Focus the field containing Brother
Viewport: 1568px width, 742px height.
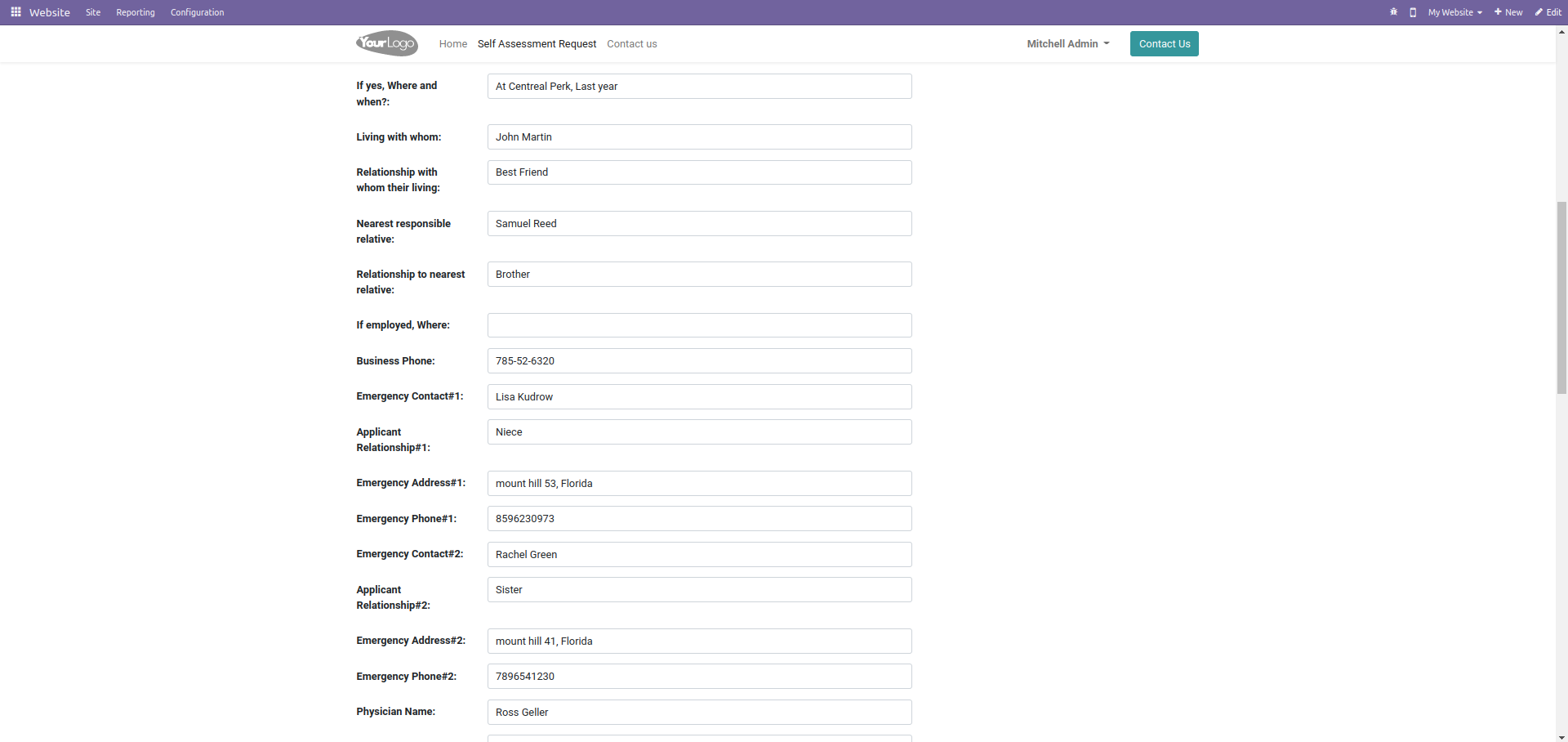(700, 275)
